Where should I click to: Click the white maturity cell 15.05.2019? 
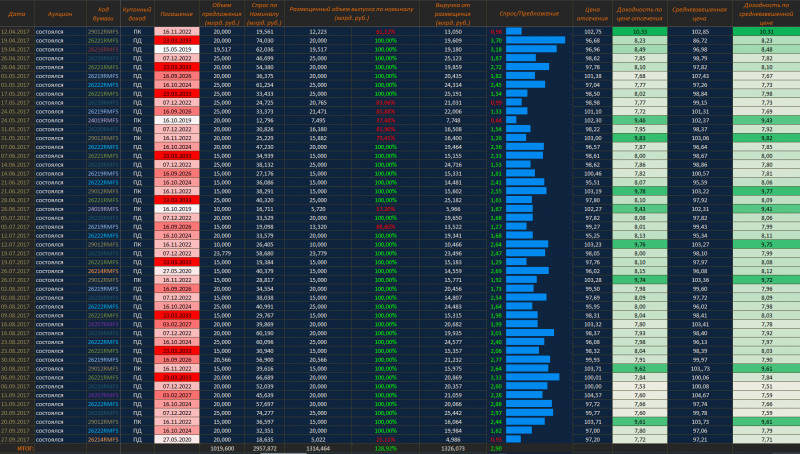(176, 48)
